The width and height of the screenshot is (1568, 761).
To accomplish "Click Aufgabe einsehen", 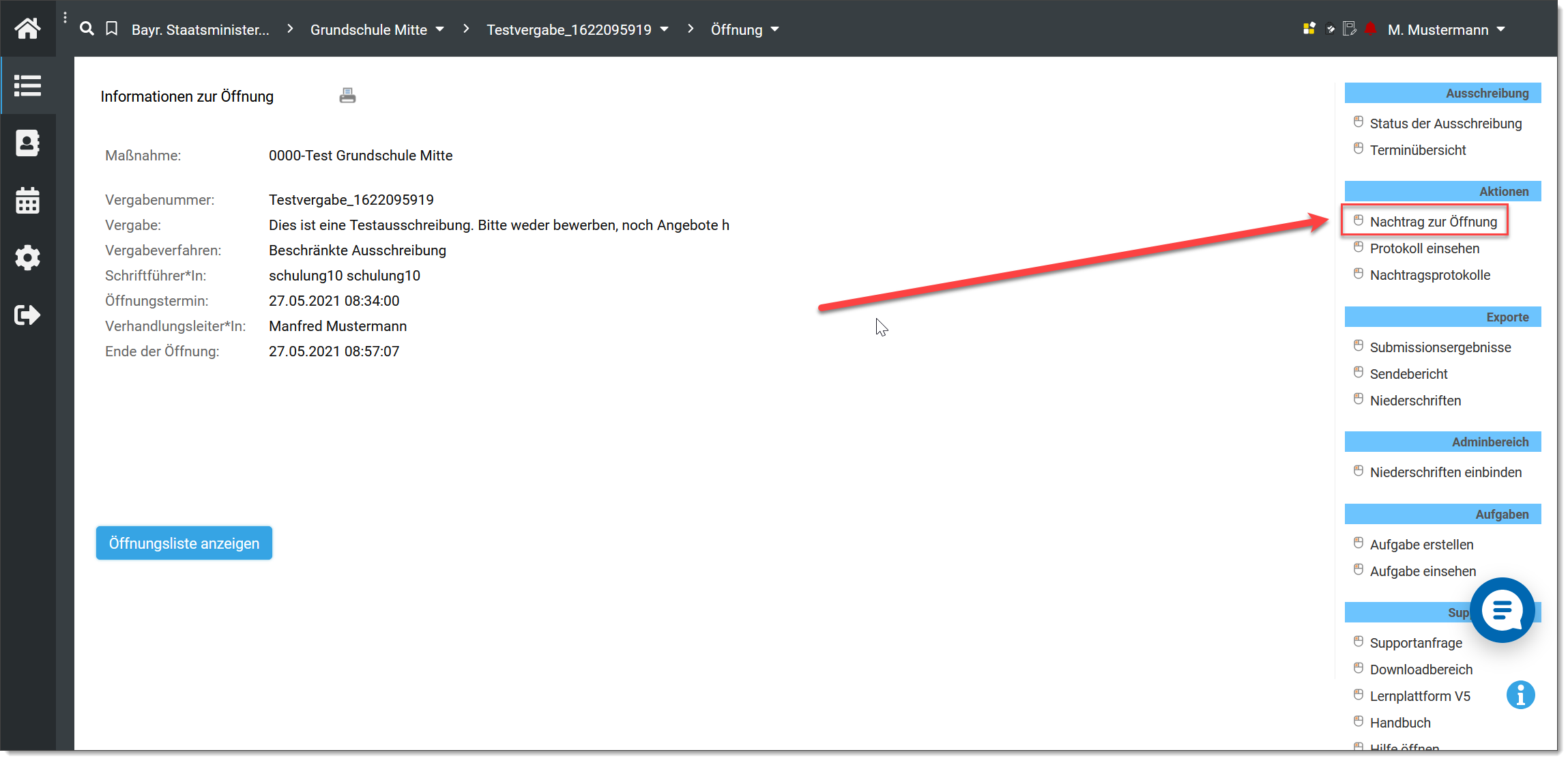I will pyautogui.click(x=1423, y=571).
